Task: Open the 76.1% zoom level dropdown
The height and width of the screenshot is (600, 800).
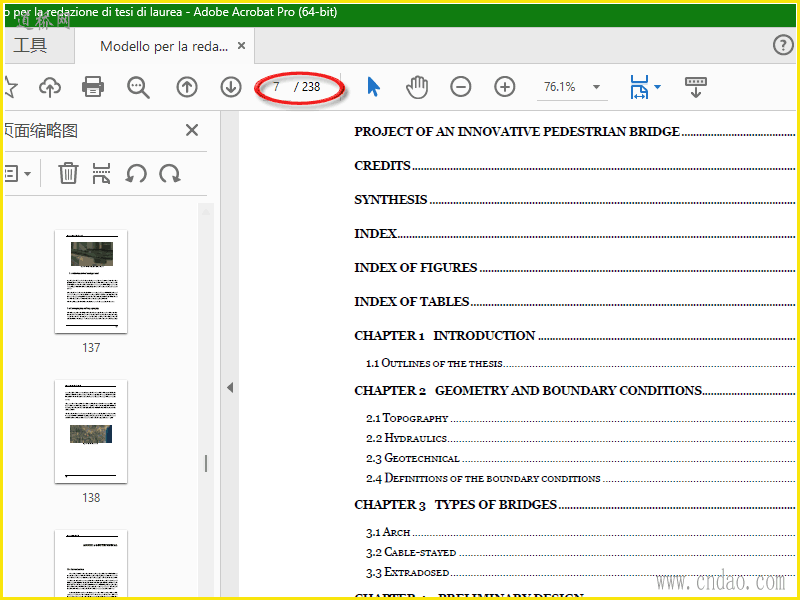Action: [x=596, y=87]
